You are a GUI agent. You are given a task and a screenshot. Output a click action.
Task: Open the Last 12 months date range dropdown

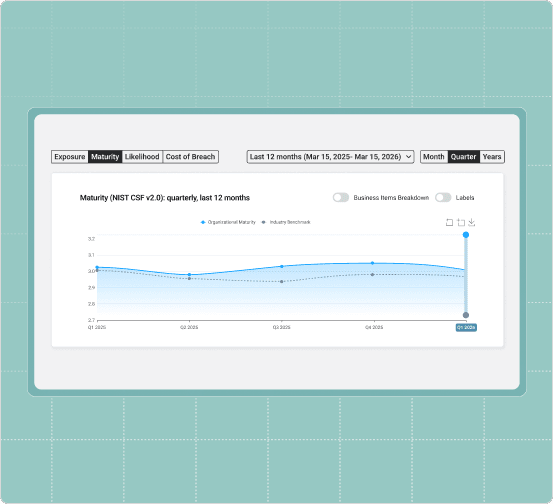coord(330,157)
